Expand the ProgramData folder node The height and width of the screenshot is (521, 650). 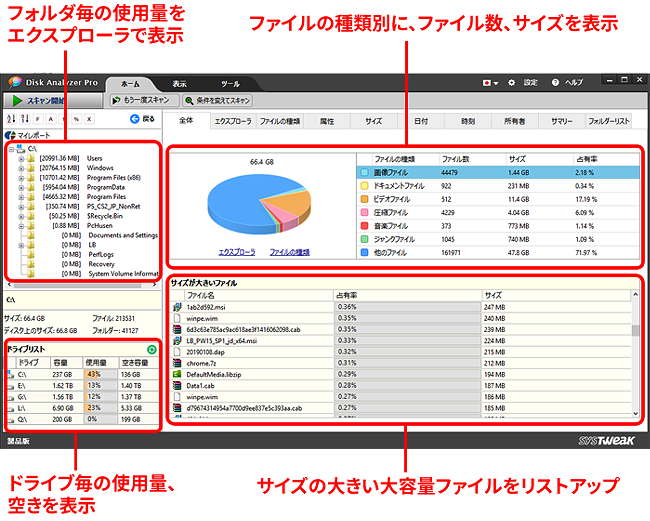(21, 187)
